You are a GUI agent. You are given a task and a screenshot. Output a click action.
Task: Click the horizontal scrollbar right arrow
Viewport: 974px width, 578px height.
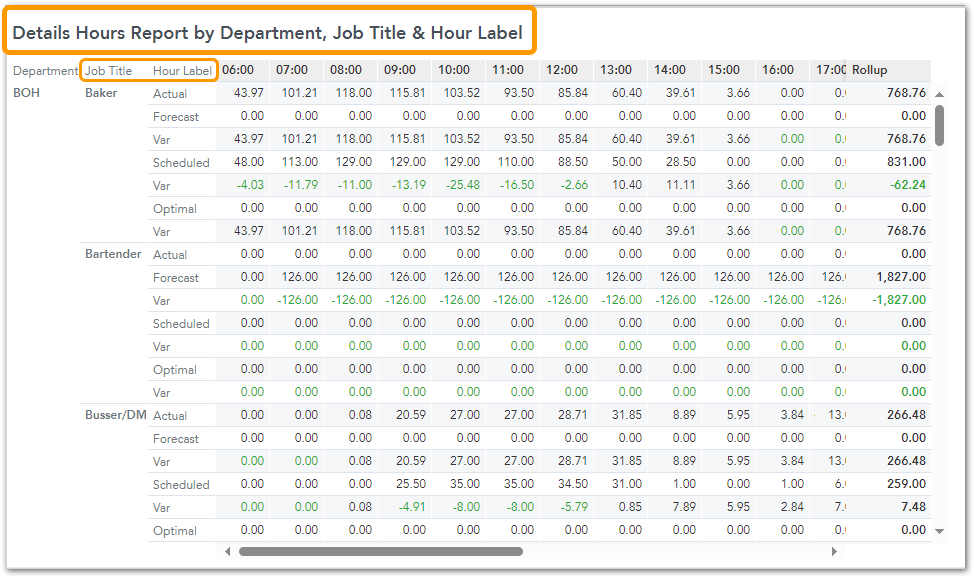(x=834, y=551)
